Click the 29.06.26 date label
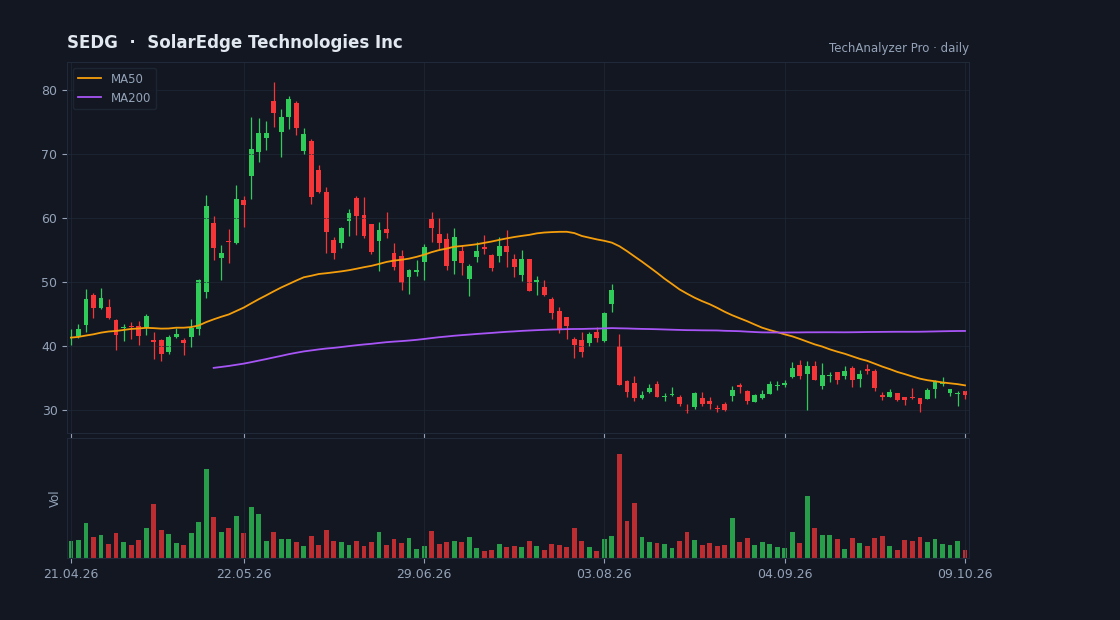This screenshot has height=620, width=1120. (x=424, y=574)
